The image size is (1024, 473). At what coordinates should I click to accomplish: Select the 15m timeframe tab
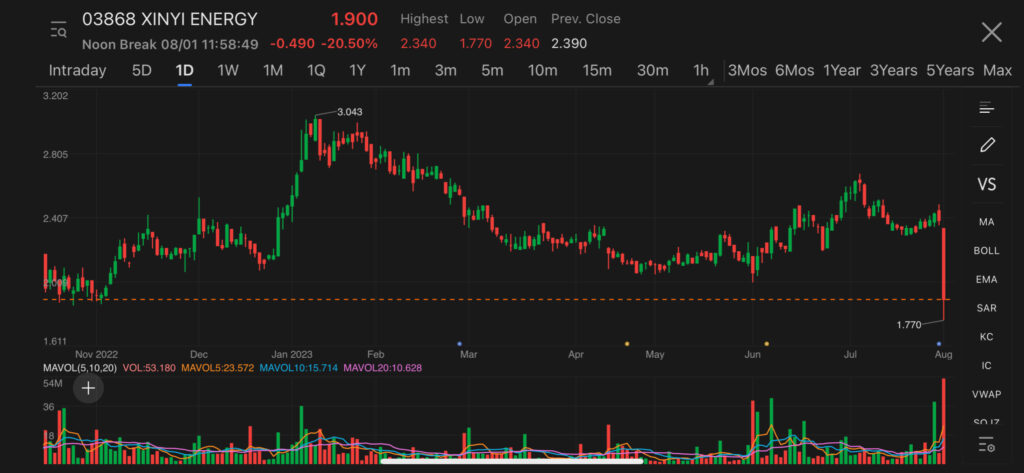pyautogui.click(x=597, y=71)
